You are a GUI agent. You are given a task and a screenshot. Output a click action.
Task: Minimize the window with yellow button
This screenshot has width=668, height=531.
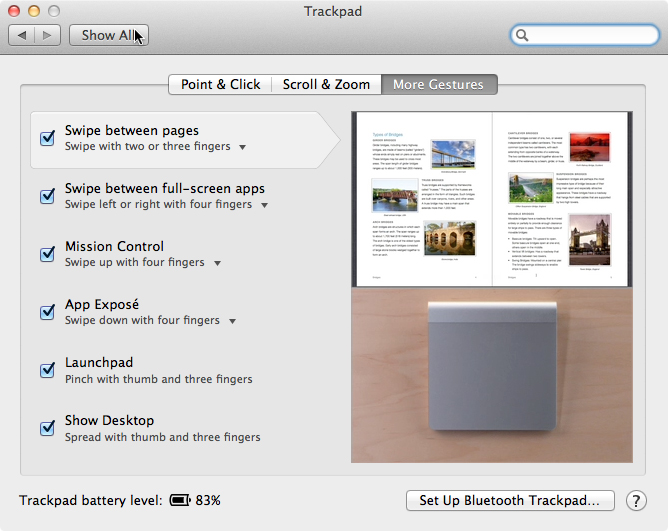pos(34,11)
